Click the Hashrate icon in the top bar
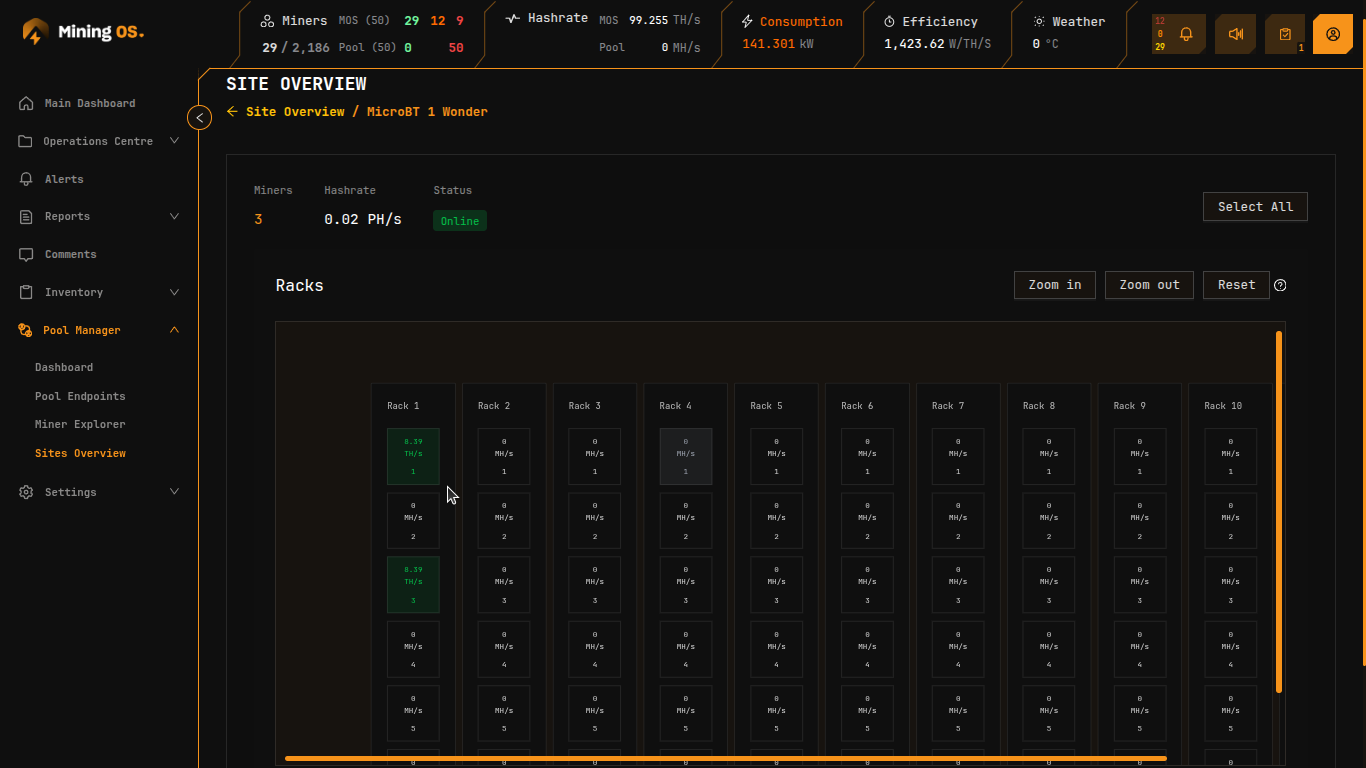 coord(512,17)
